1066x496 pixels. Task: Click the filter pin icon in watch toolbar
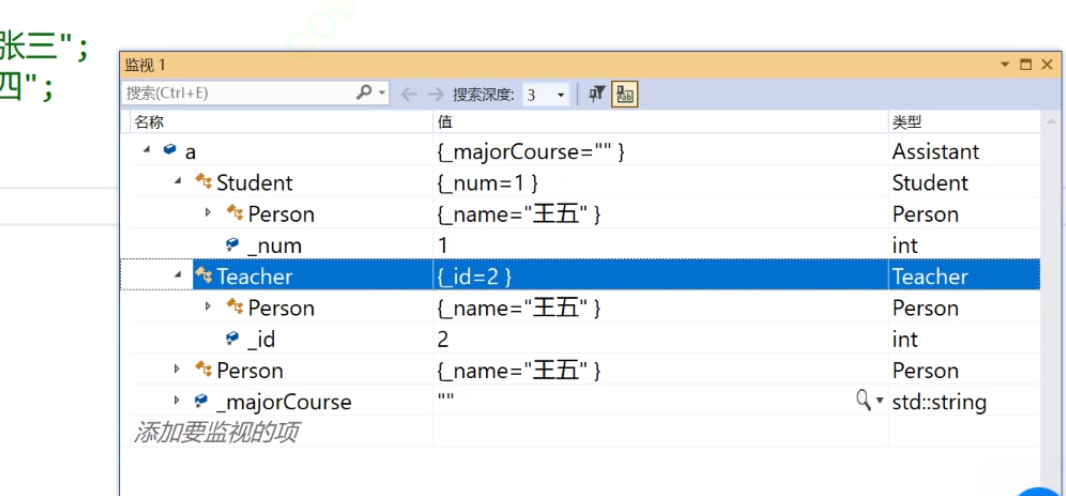point(596,94)
